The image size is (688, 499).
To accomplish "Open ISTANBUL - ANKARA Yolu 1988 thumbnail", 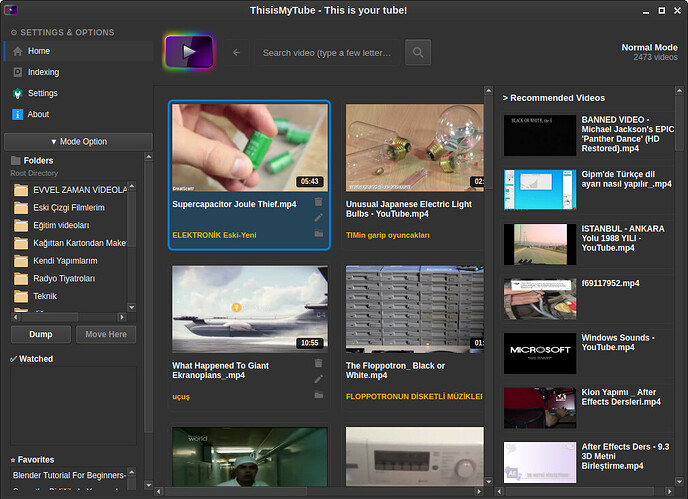I will coord(540,244).
